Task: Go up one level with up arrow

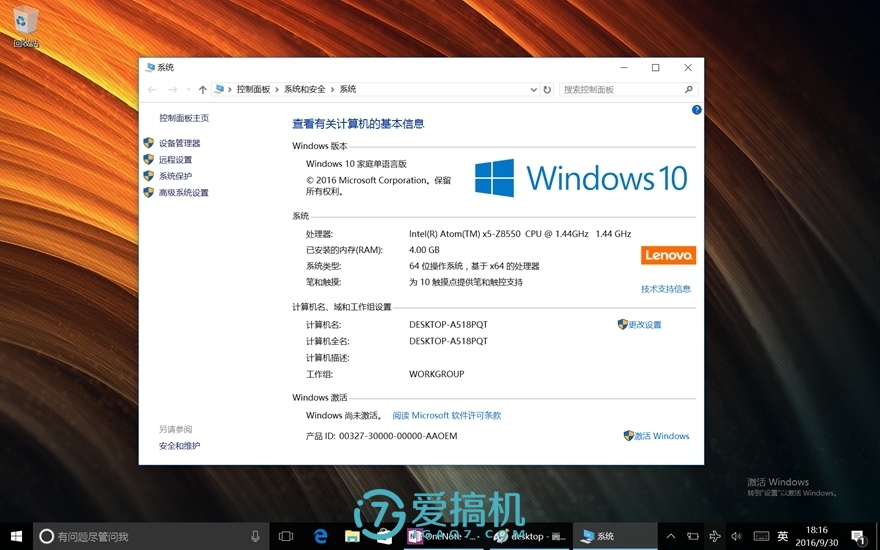Action: point(203,89)
